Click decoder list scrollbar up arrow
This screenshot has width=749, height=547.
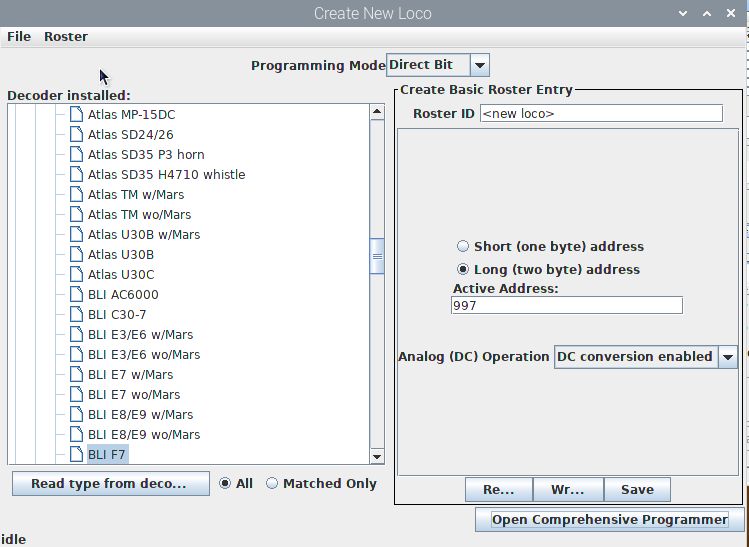377,112
